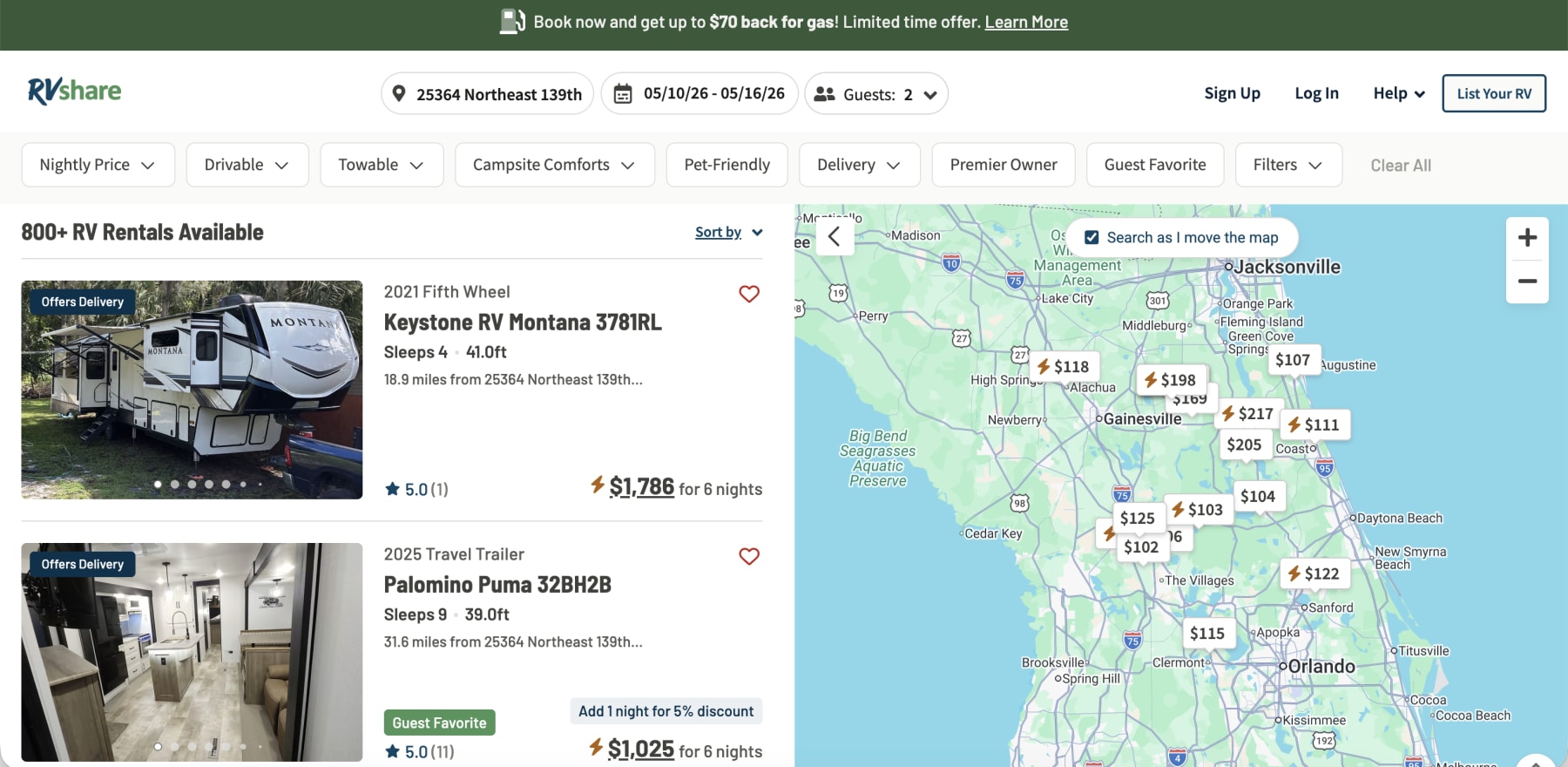1568x767 pixels.
Task: Click the $1,786 price link
Action: 642,486
